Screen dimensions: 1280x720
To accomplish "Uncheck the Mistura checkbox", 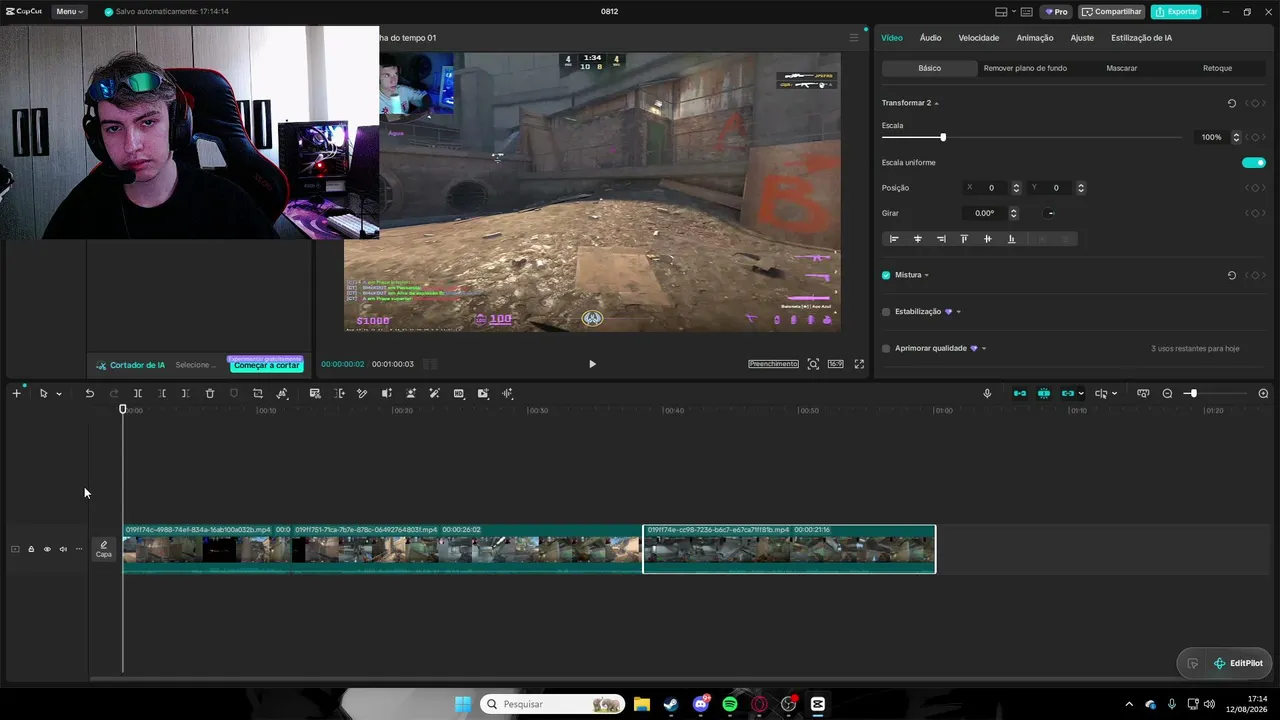I will pos(886,275).
